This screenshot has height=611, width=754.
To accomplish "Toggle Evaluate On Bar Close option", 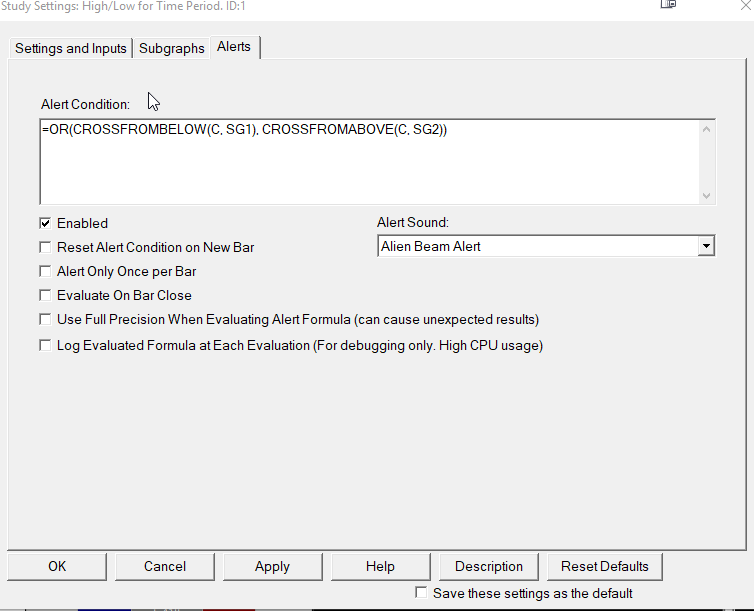I will coord(45,295).
